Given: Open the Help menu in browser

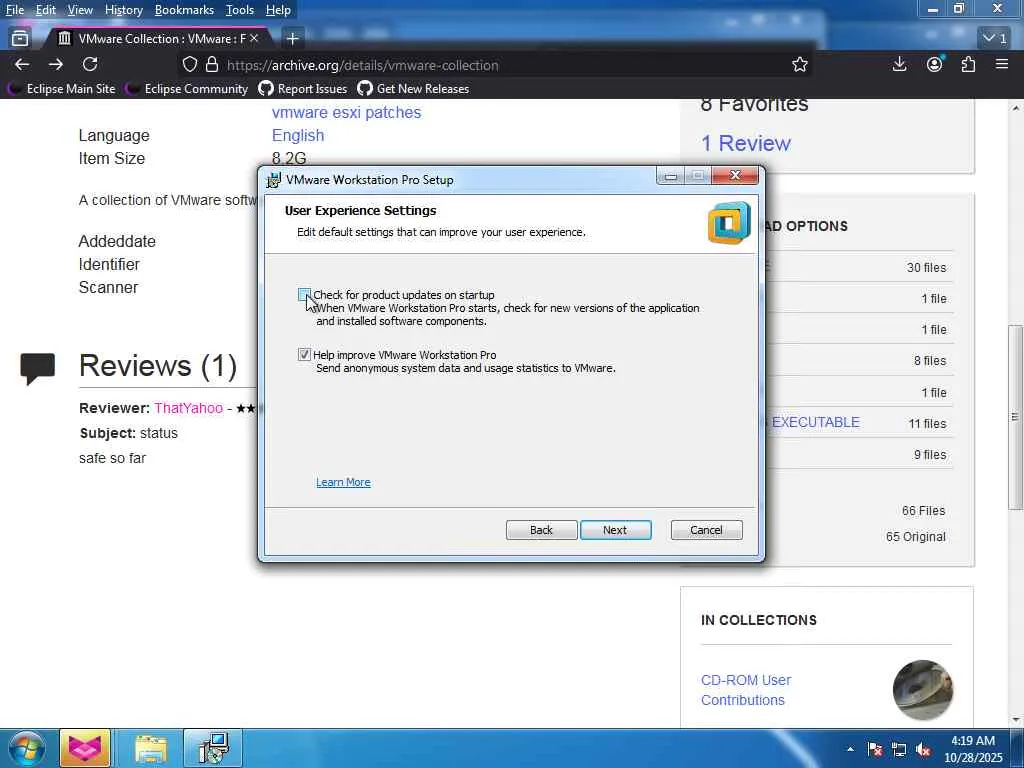Looking at the screenshot, I should point(278,10).
